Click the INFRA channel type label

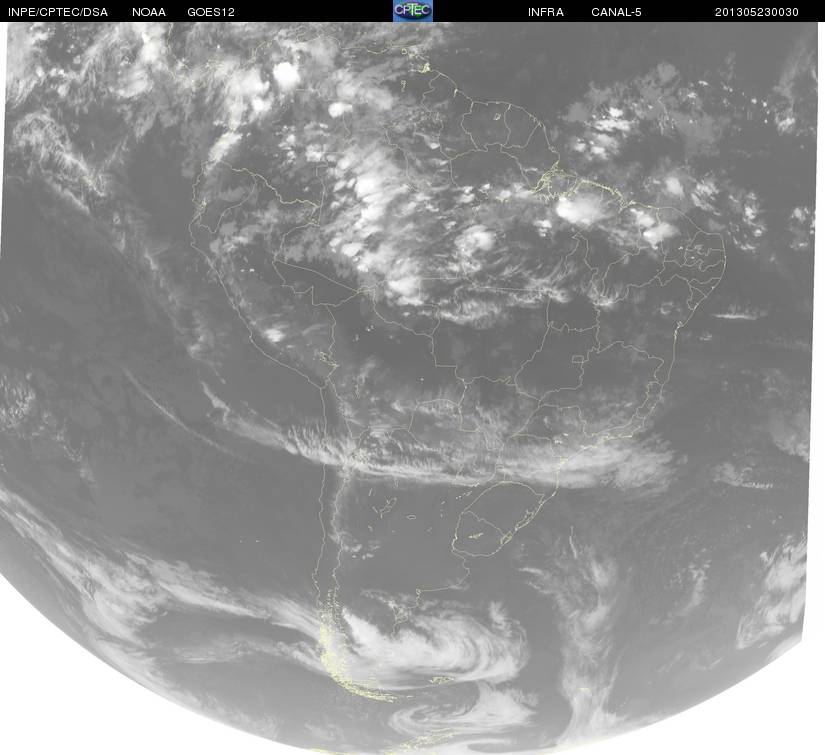(546, 12)
